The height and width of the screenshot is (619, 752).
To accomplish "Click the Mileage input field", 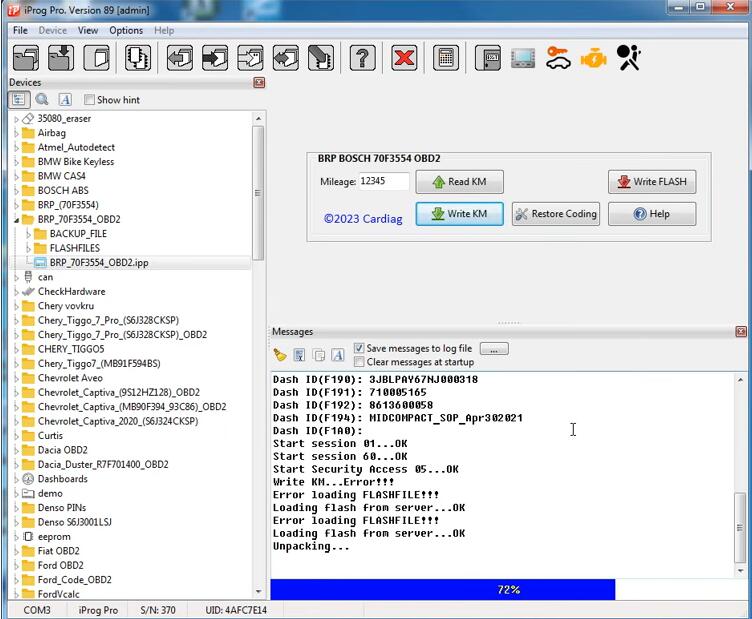I will 384,181.
